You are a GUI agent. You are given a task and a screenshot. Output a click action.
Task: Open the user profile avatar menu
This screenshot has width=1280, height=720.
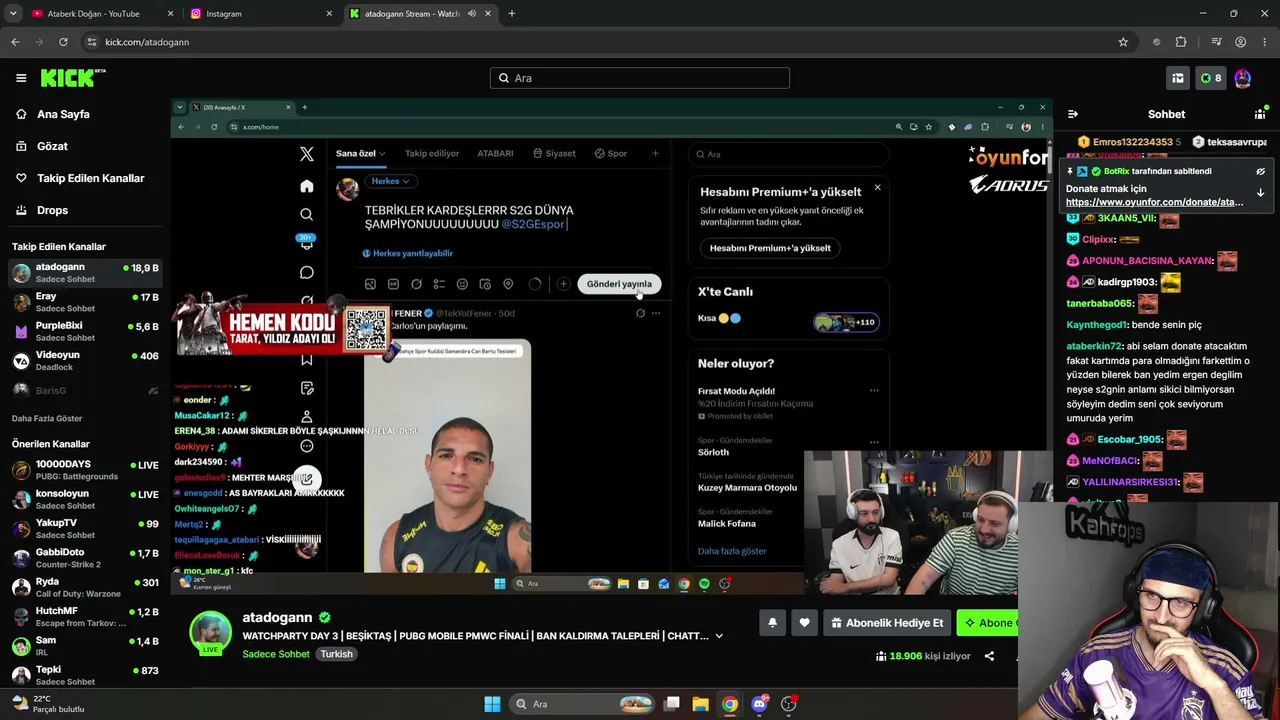1243,78
